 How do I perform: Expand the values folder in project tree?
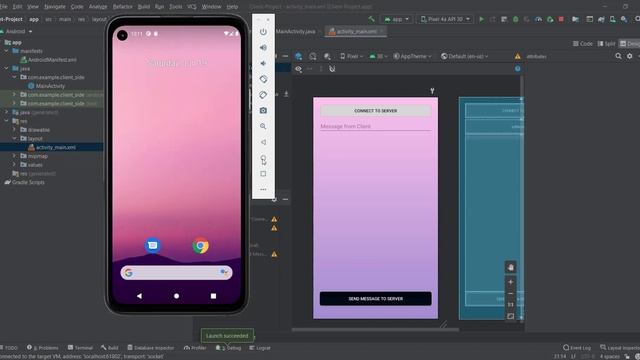point(15,165)
